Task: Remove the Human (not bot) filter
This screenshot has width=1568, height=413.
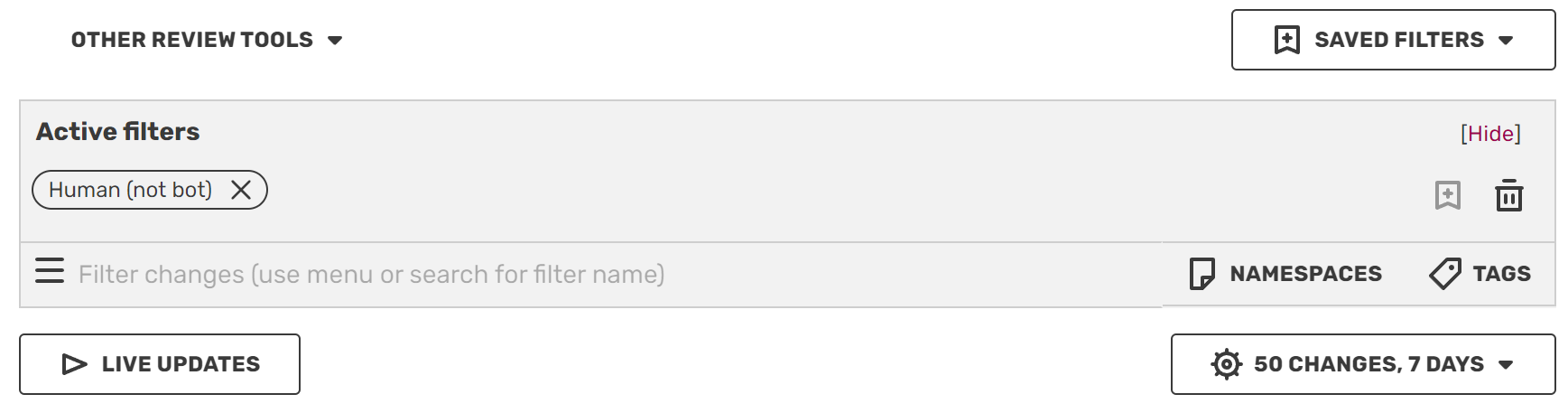Action: (241, 190)
